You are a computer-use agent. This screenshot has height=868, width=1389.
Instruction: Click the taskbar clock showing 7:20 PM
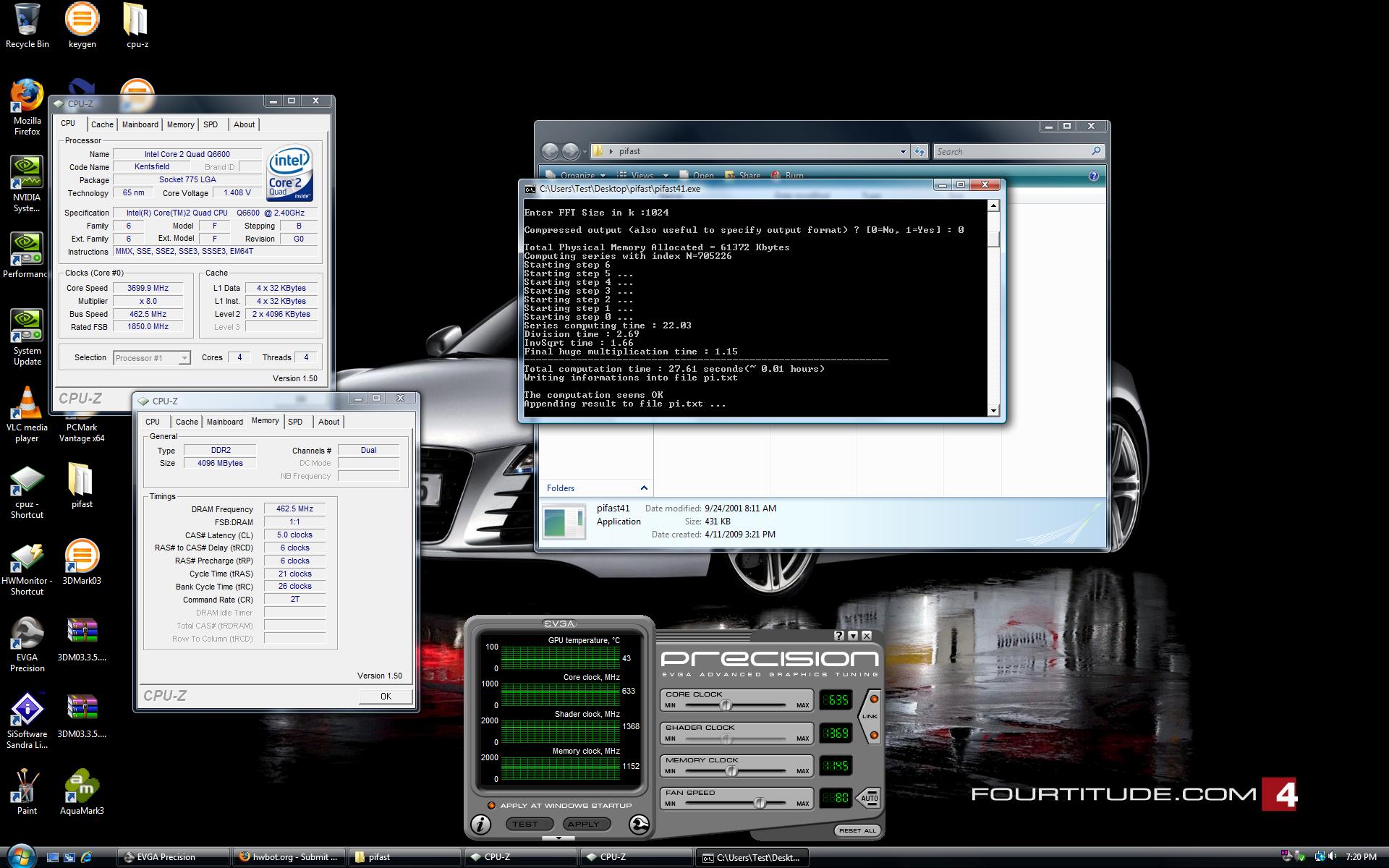pyautogui.click(x=1360, y=857)
